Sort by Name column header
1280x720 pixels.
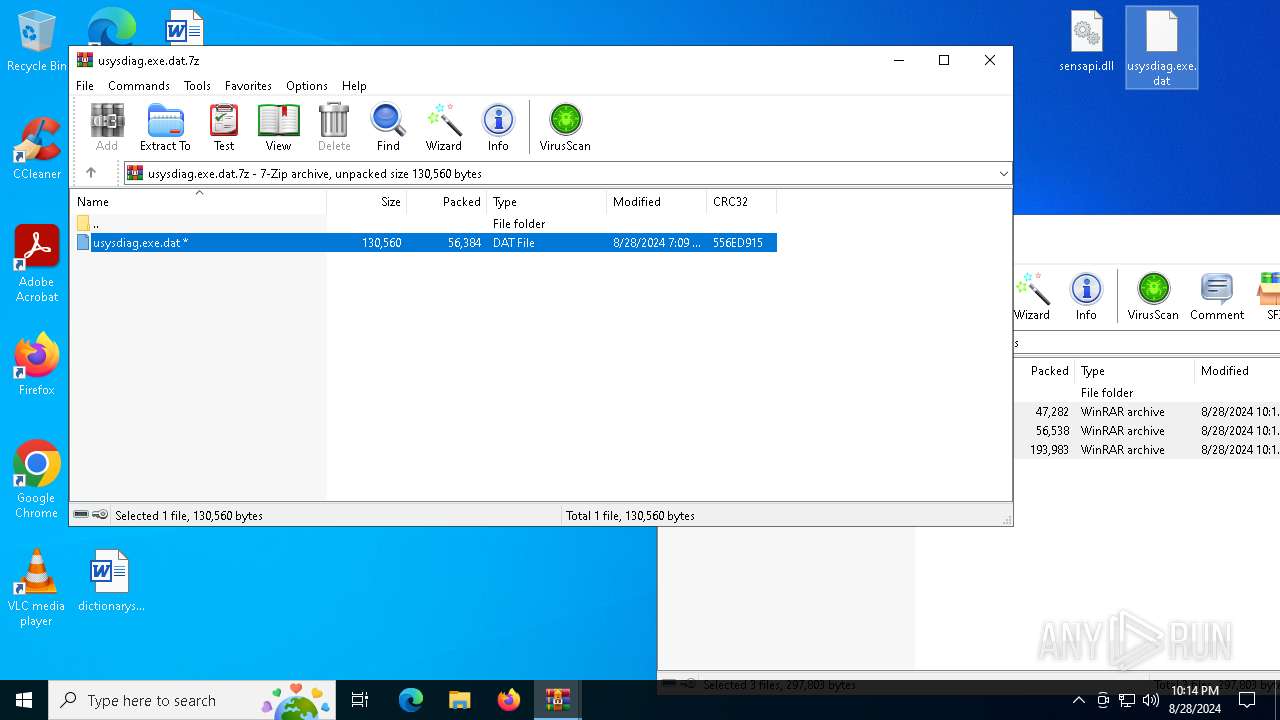(x=198, y=202)
